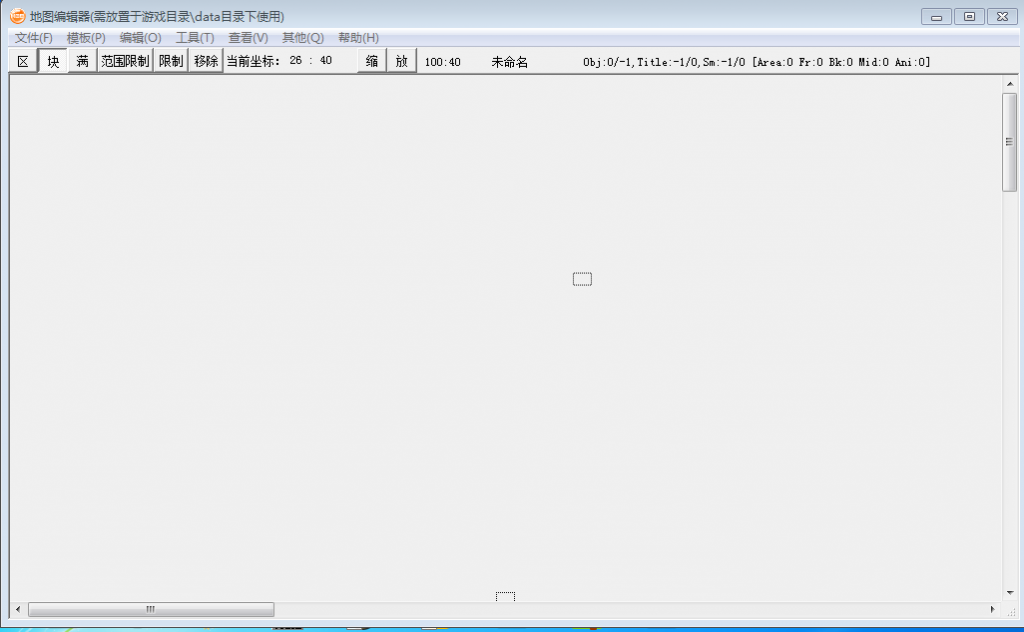This screenshot has width=1024, height=632.
Task: Expand the 工具(T) menu
Action: [195, 38]
